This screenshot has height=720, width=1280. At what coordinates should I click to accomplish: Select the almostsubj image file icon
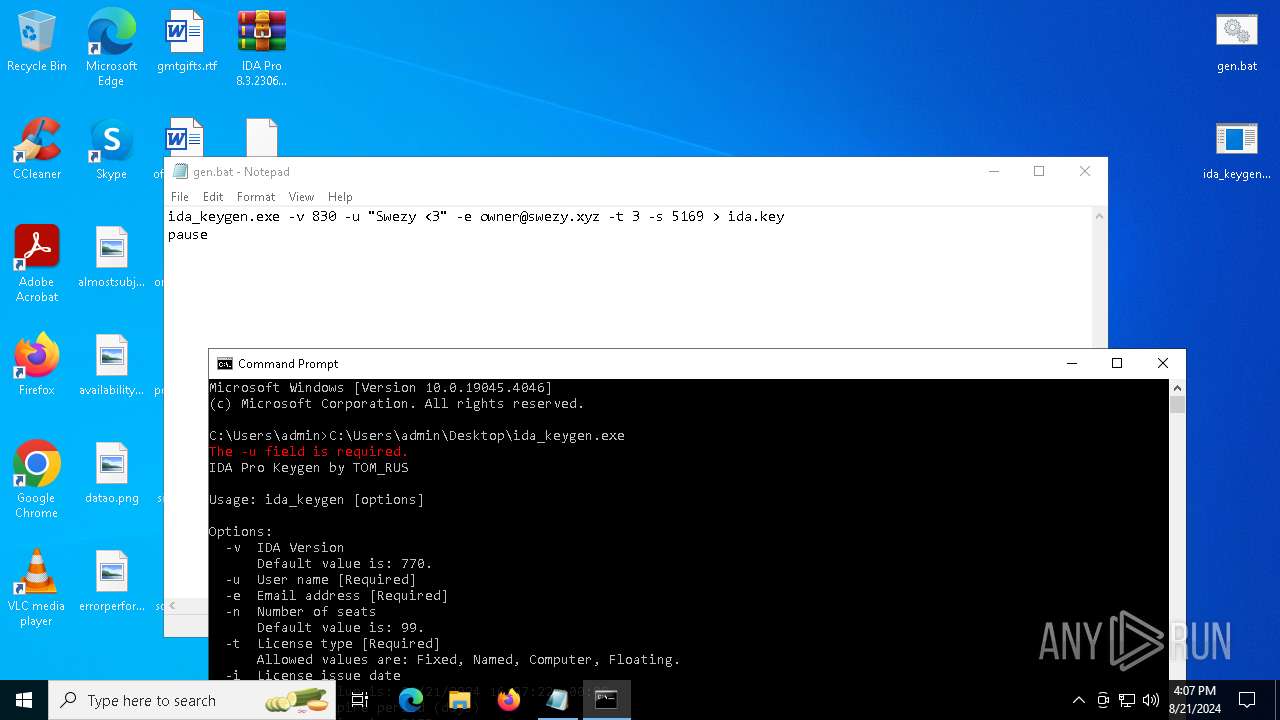coord(111,257)
